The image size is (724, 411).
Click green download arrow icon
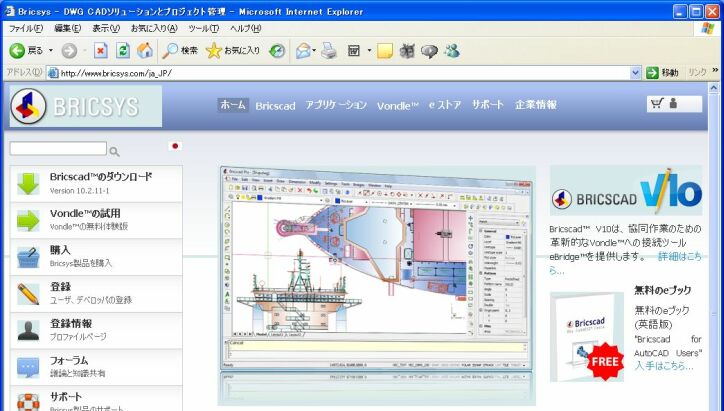pyautogui.click(x=28, y=184)
